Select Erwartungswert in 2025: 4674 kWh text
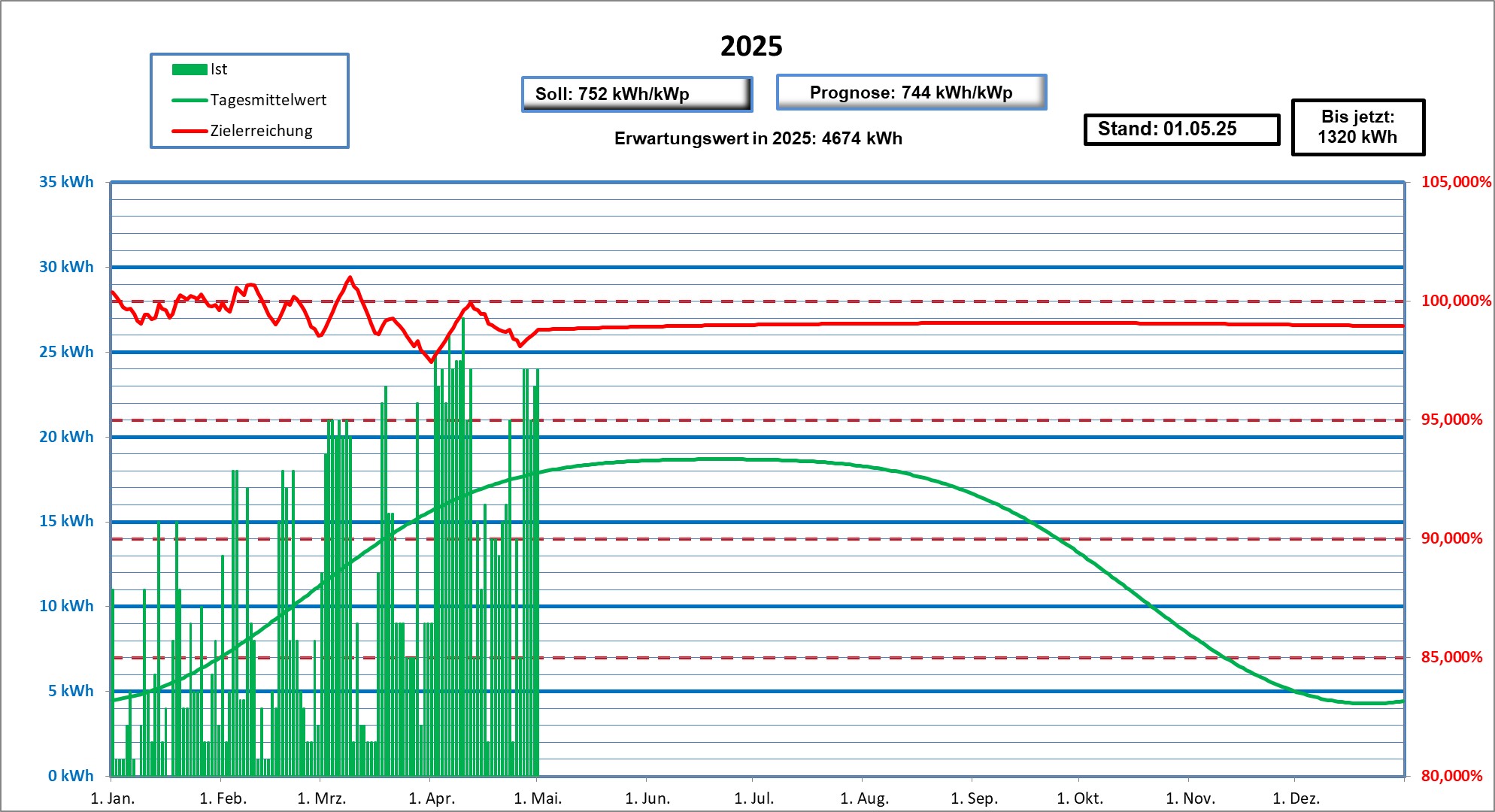1495x812 pixels. click(x=758, y=138)
